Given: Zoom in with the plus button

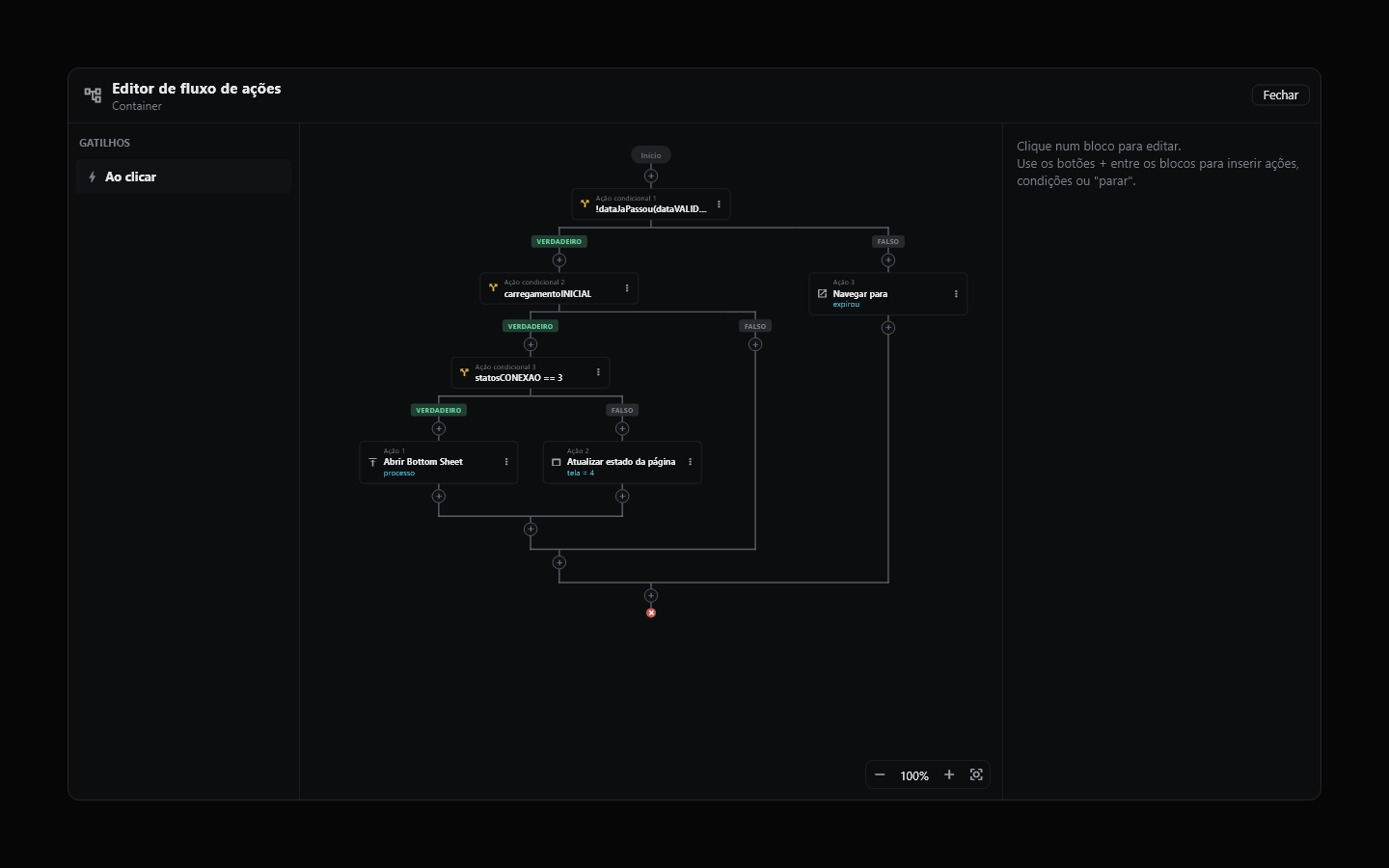Looking at the screenshot, I should click(x=949, y=775).
